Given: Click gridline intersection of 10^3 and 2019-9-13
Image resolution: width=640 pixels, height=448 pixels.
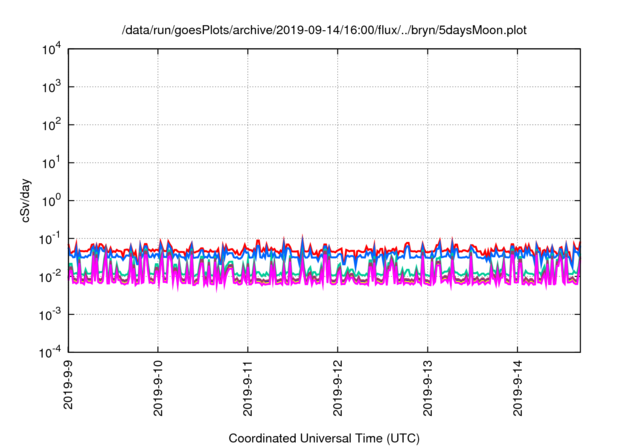Looking at the screenshot, I should (x=427, y=87).
